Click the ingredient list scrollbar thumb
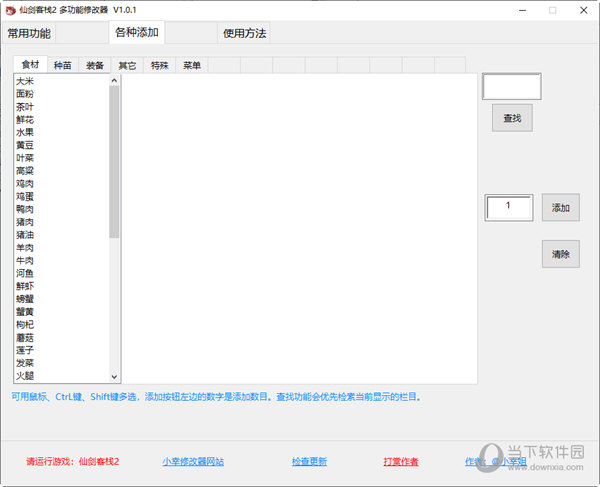 point(114,162)
